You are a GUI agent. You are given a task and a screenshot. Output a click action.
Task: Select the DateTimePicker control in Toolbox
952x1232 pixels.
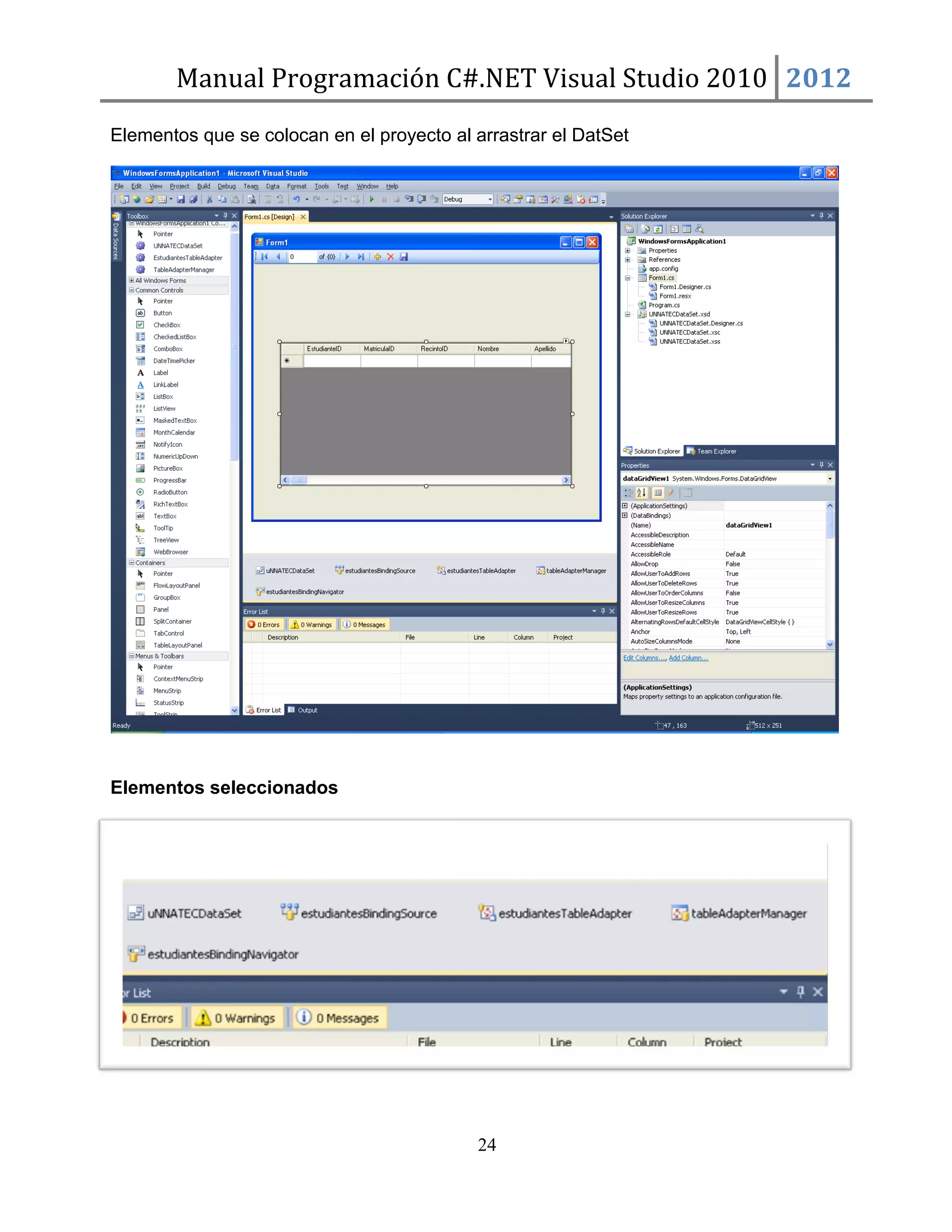[174, 361]
